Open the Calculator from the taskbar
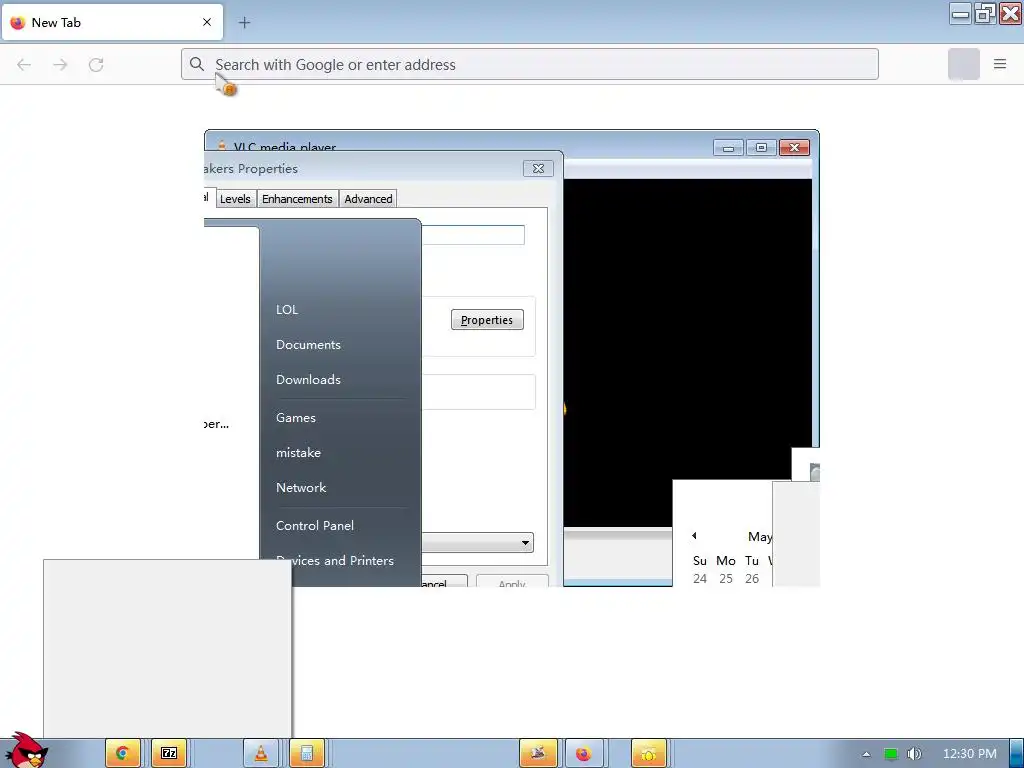Image resolution: width=1024 pixels, height=768 pixels. click(x=306, y=754)
